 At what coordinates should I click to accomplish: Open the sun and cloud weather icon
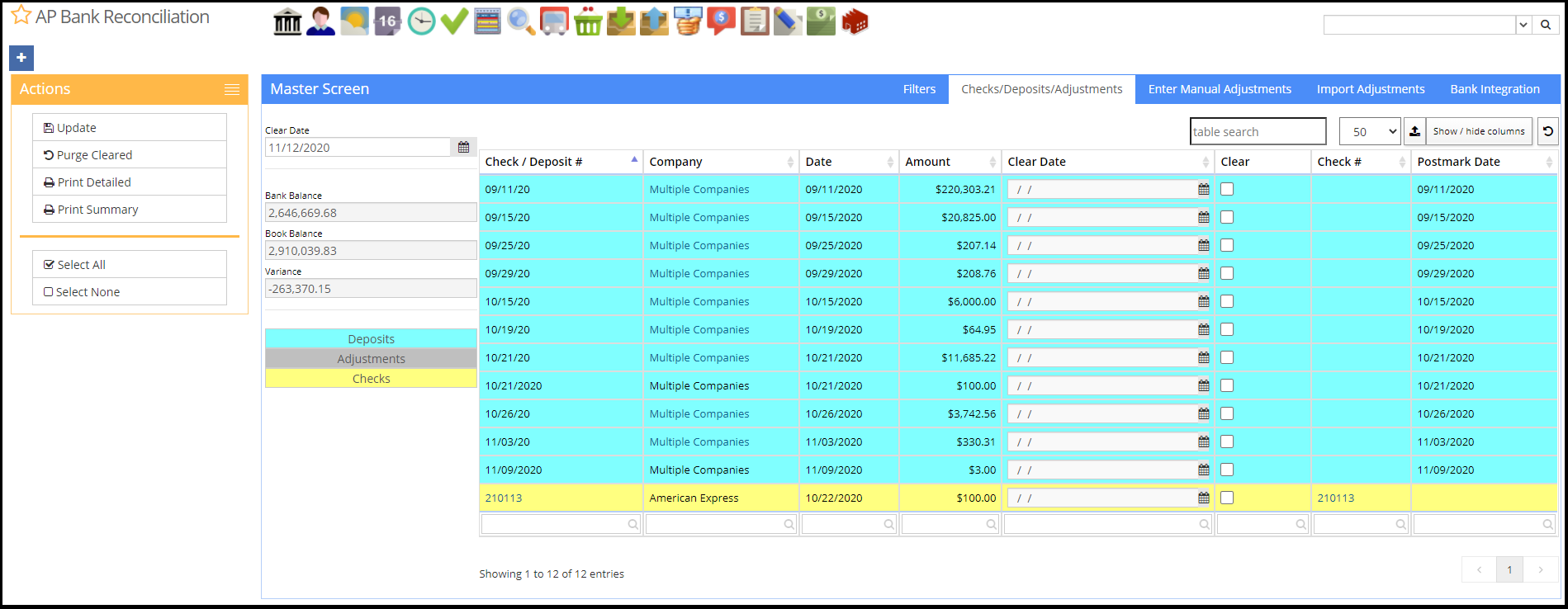(x=354, y=21)
